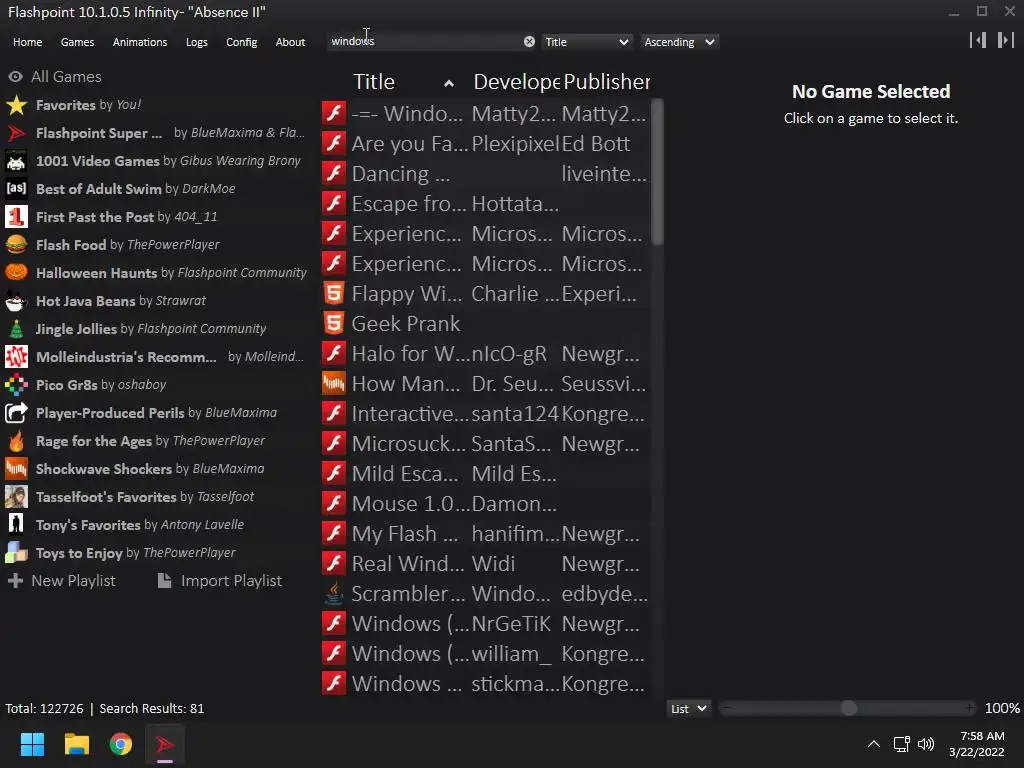Select the Flash Food burger icon
The width and height of the screenshot is (1024, 768).
16,245
